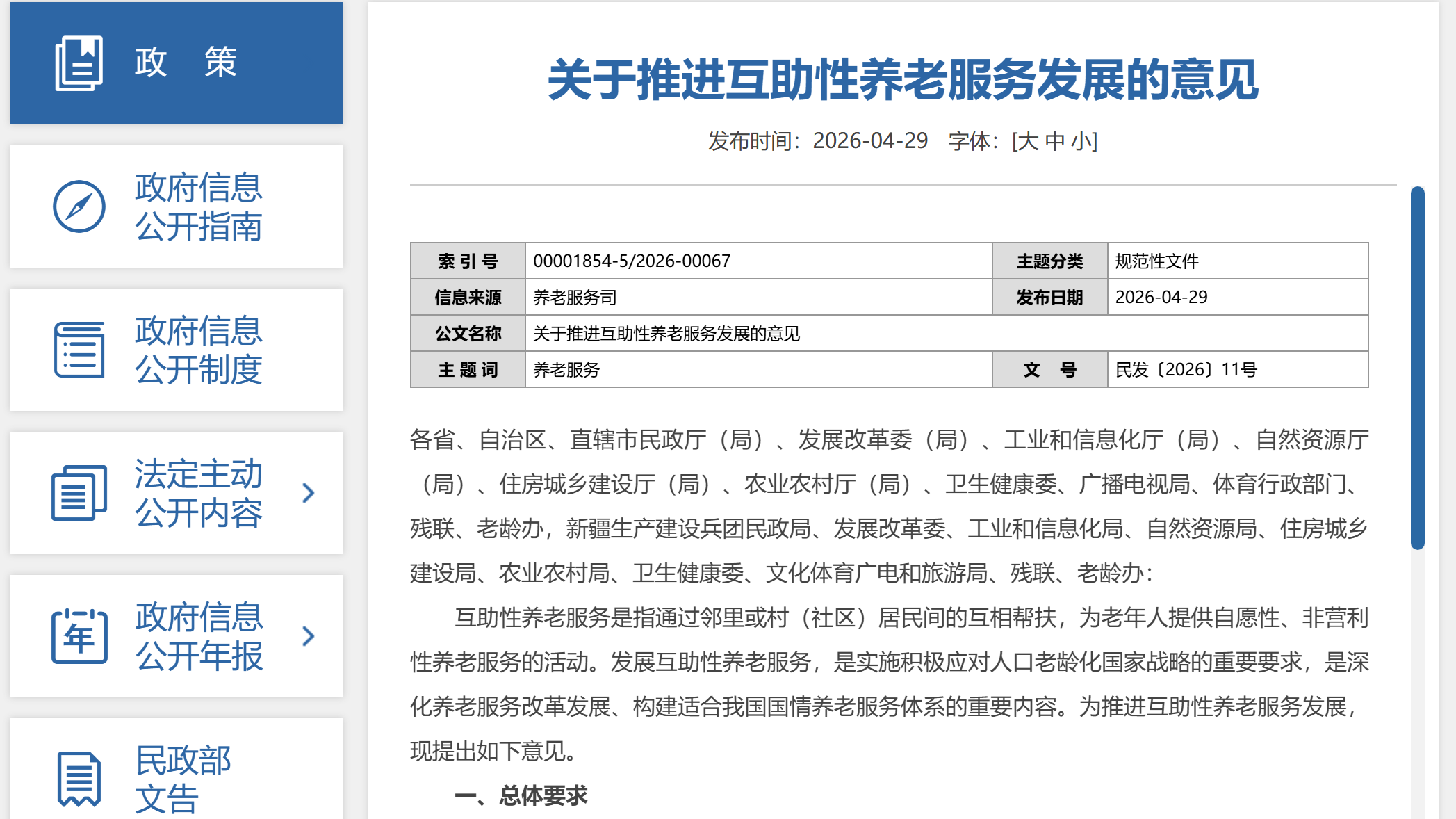The width and height of the screenshot is (1456, 819).
Task: Click the 政府信息公开年报 link text
Action: pyautogui.click(x=199, y=636)
